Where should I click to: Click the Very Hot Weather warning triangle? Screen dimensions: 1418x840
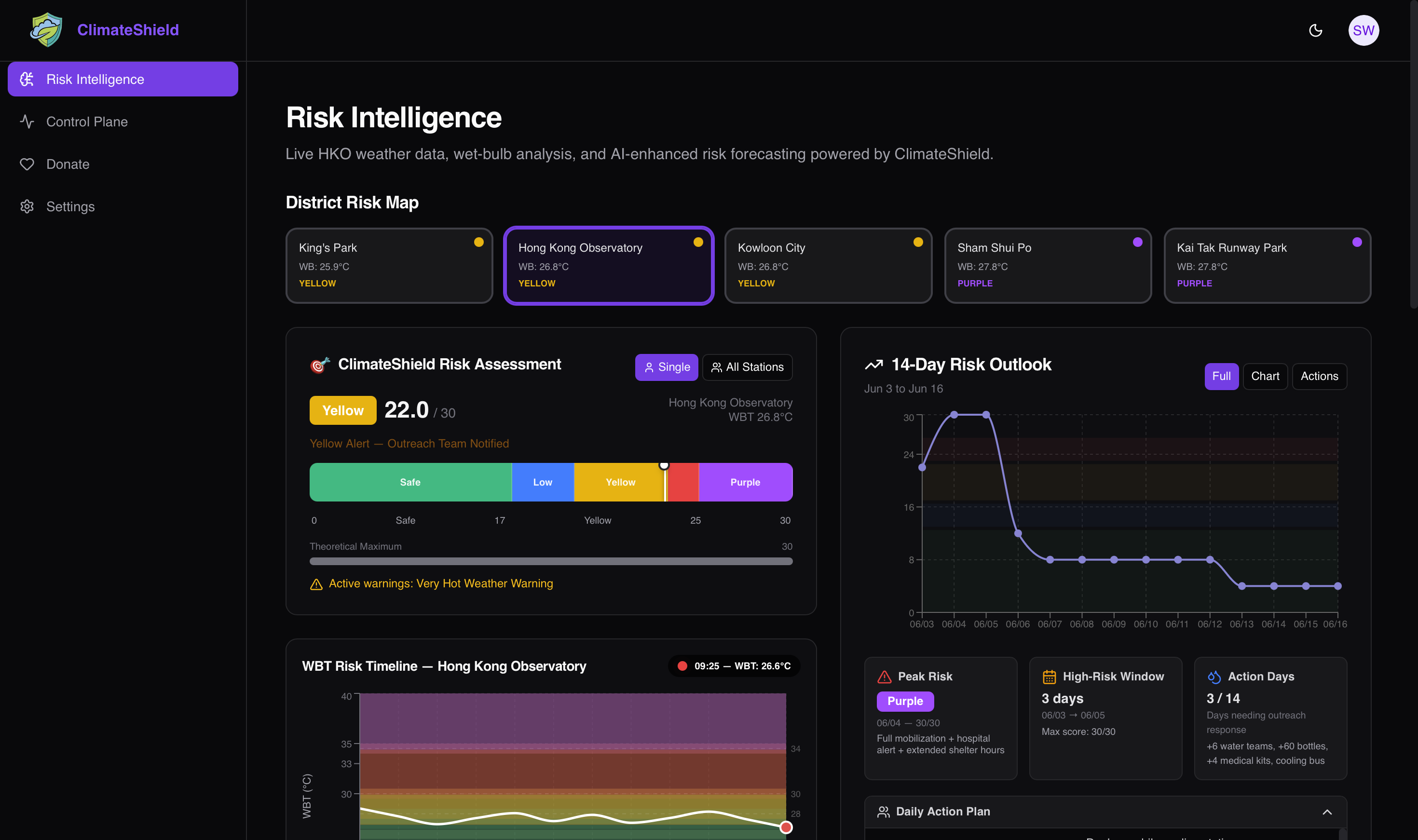click(x=316, y=584)
